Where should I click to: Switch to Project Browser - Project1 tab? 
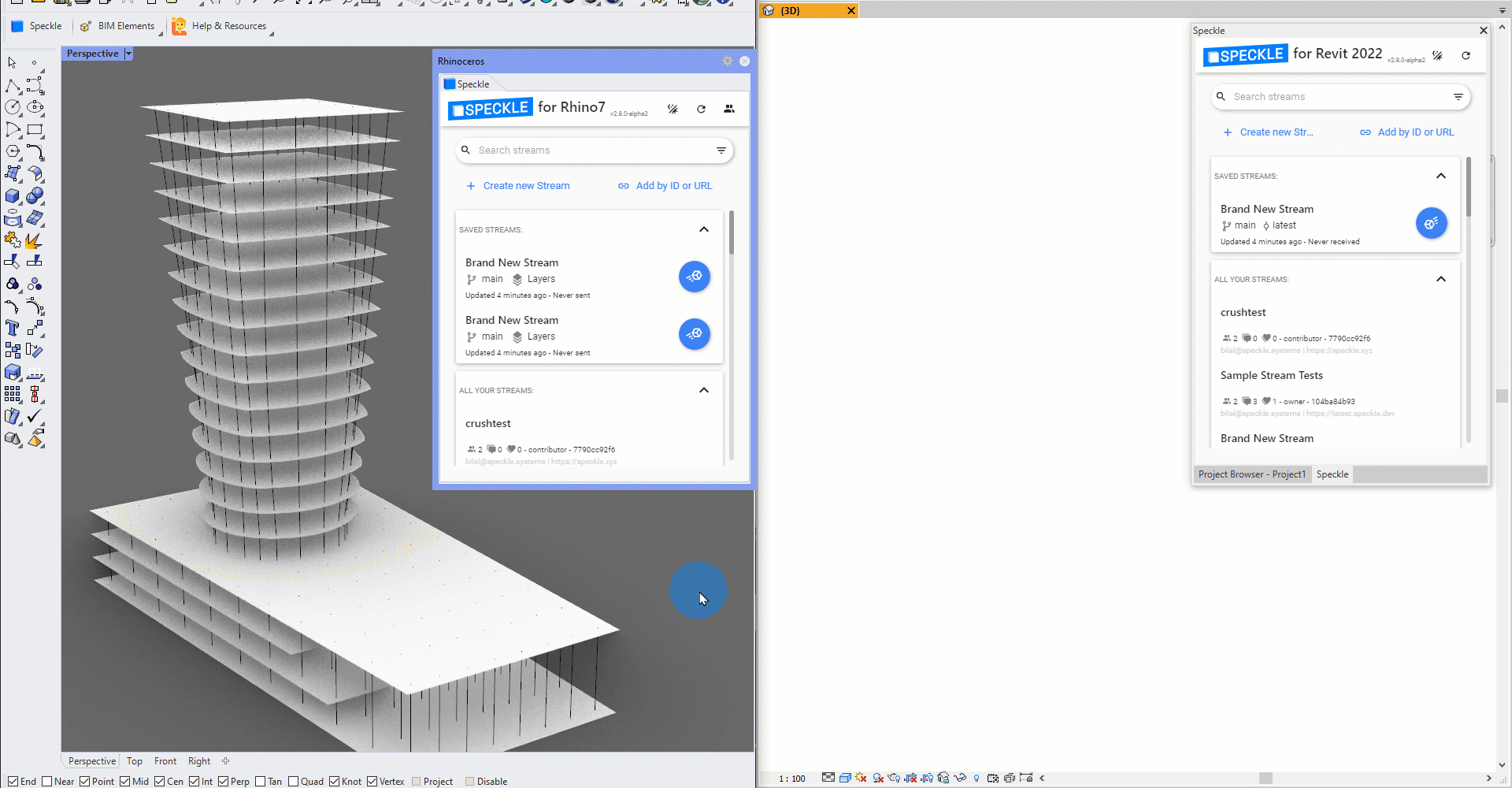pyautogui.click(x=1252, y=474)
